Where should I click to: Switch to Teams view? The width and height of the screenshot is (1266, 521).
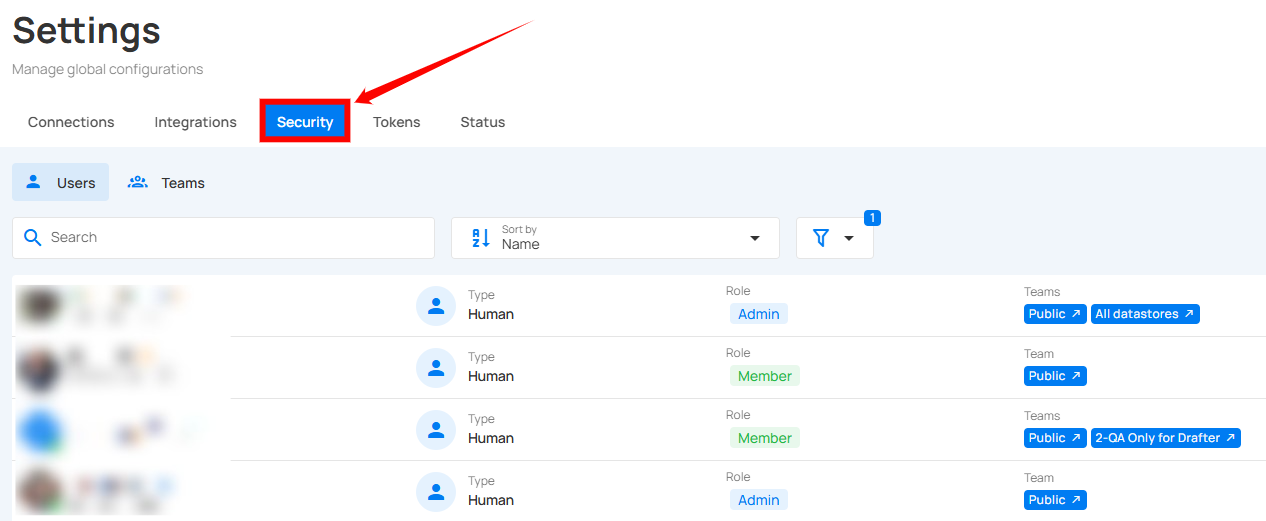point(166,183)
